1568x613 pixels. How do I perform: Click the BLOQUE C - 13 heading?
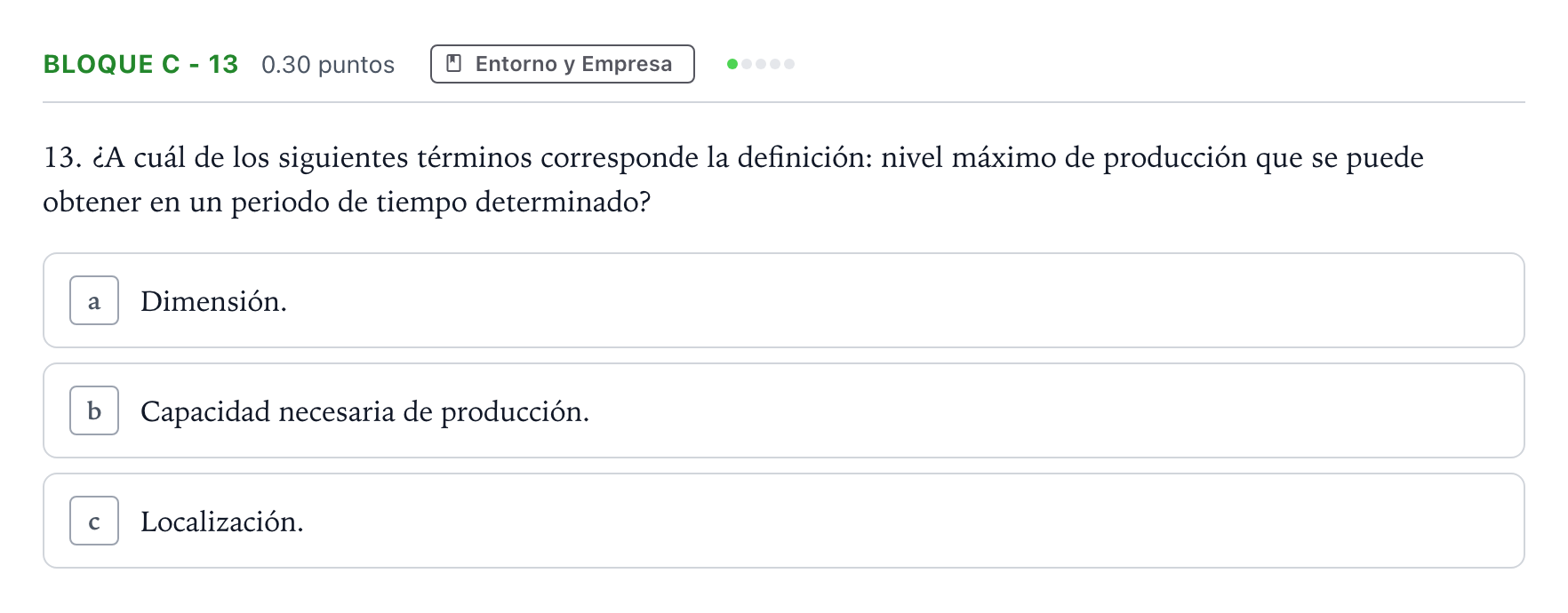140,64
